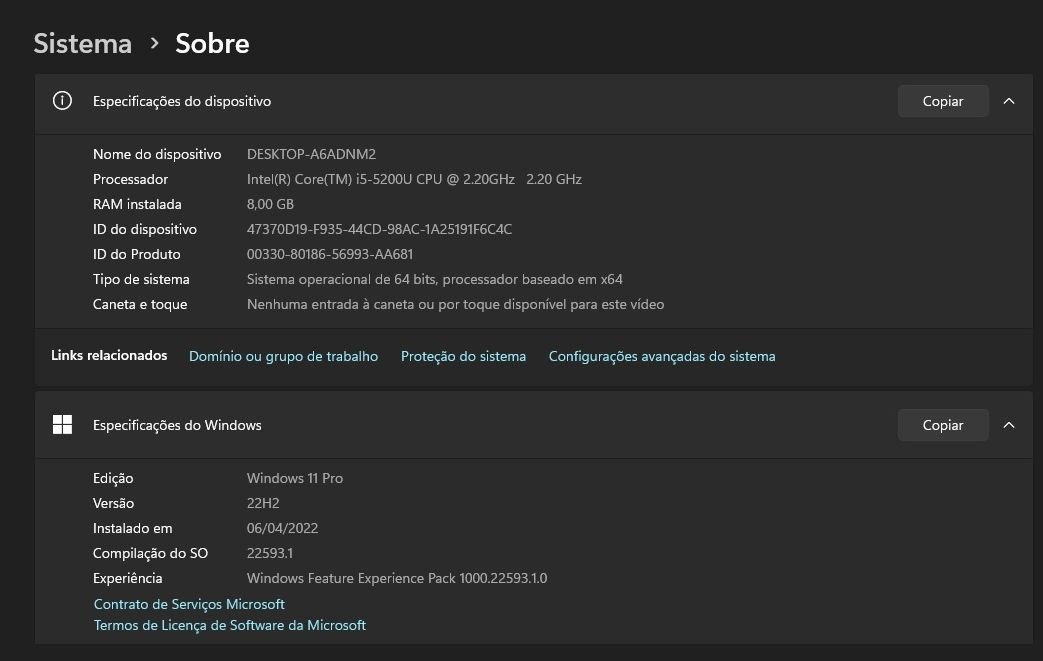Click the Nome do dispositivo label
Image resolution: width=1043 pixels, height=661 pixels.
[157, 154]
